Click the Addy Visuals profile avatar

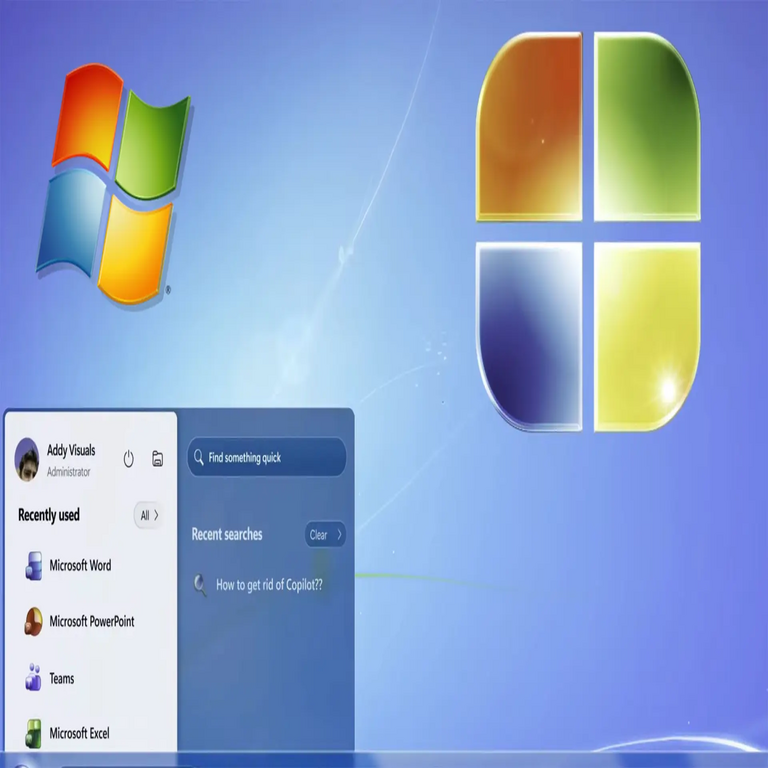click(x=27, y=459)
